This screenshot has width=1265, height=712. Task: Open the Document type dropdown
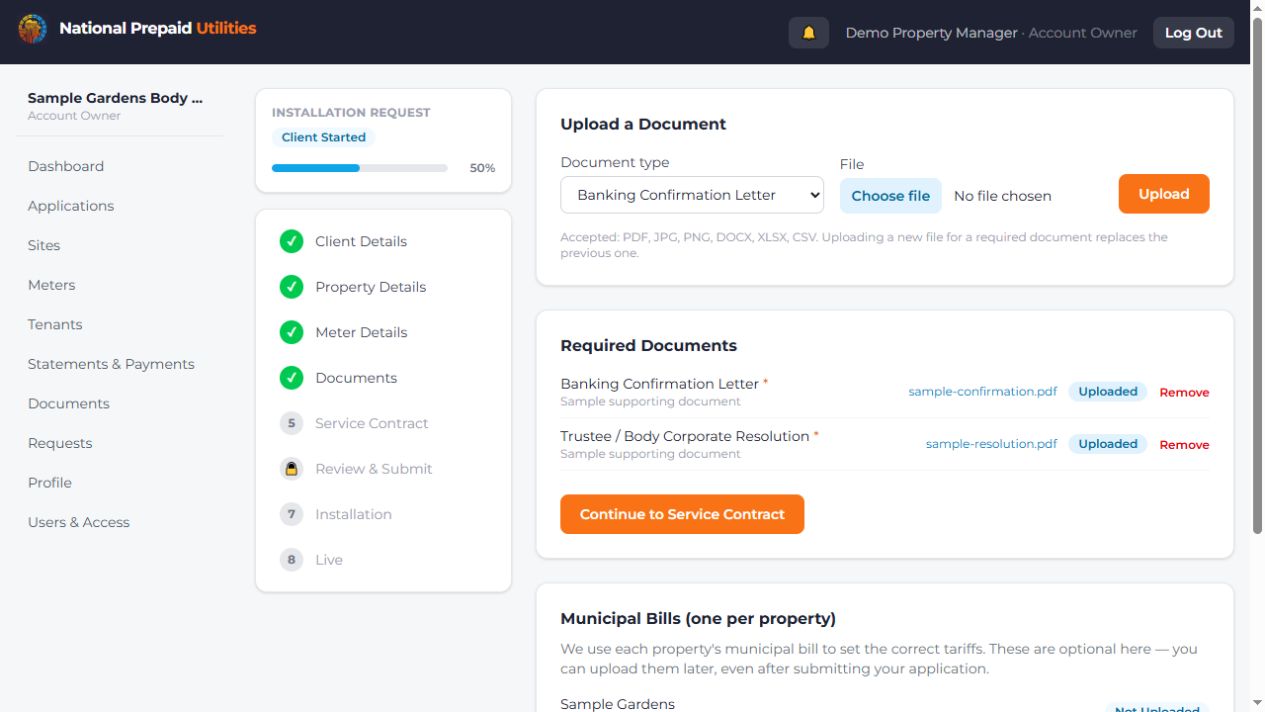[x=692, y=195]
